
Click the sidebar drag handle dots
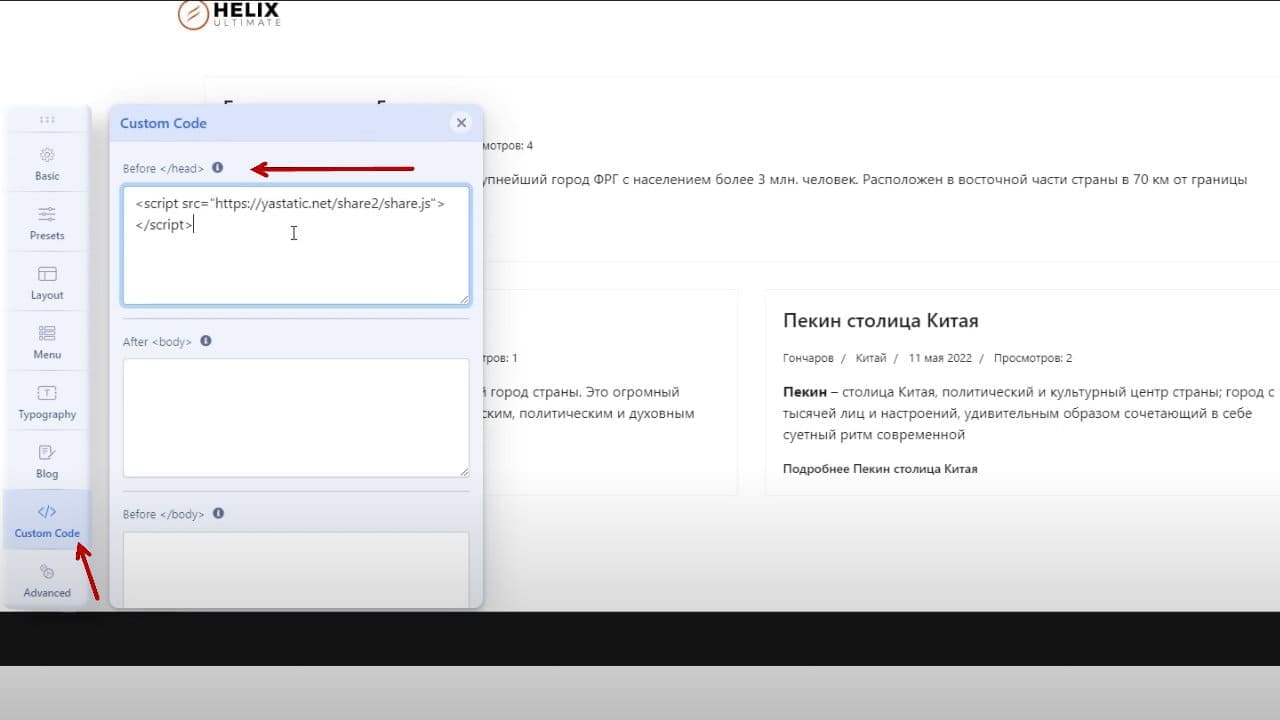[x=47, y=119]
